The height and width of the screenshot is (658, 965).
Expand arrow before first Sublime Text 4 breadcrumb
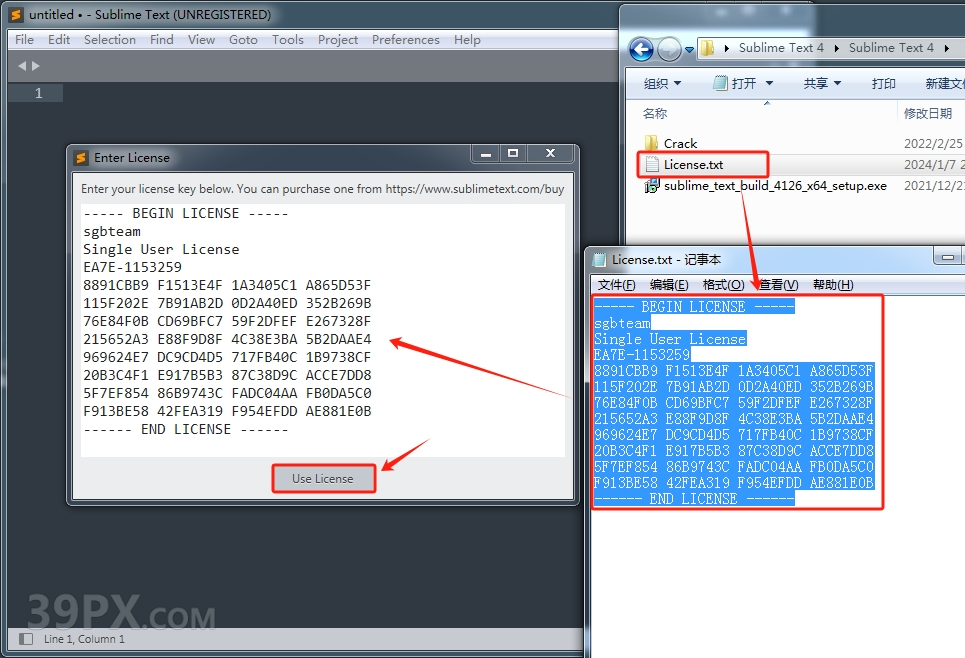pos(727,48)
